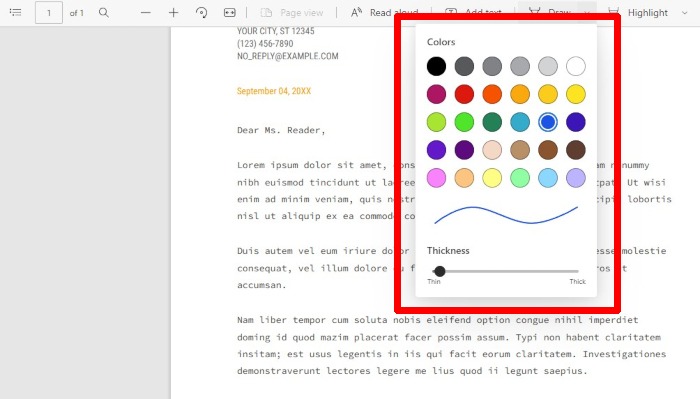Screen dimensions: 700x399
Task: Open the table of contents icon
Action: click(15, 12)
